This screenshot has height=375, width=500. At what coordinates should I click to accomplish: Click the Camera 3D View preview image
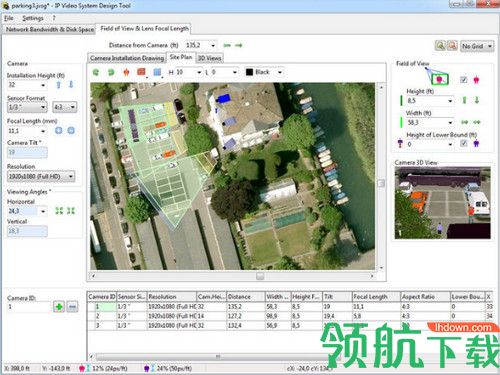coord(442,203)
